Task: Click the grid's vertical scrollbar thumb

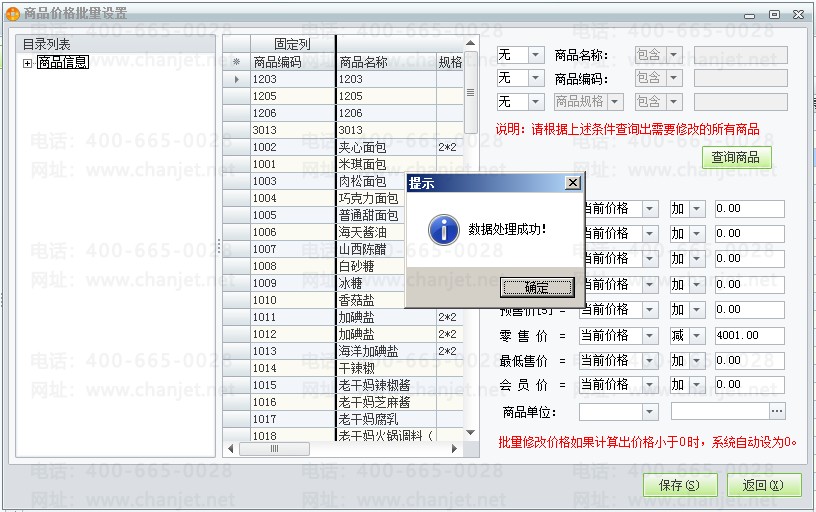Action: pyautogui.click(x=471, y=93)
